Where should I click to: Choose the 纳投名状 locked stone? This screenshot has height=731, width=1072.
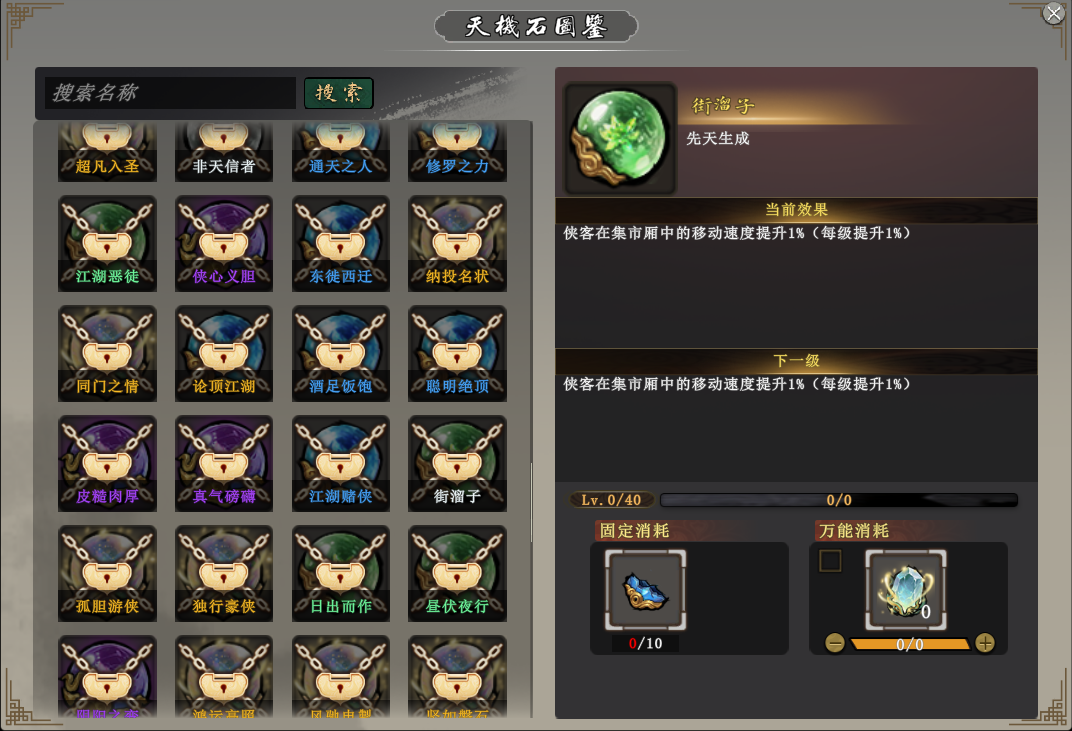(457, 243)
